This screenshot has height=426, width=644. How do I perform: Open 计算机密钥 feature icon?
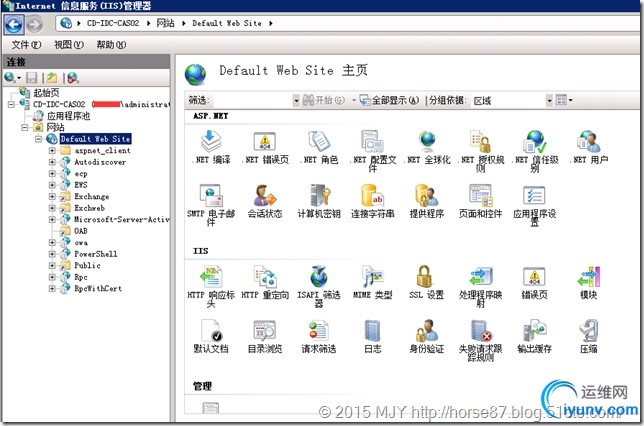[x=319, y=201]
